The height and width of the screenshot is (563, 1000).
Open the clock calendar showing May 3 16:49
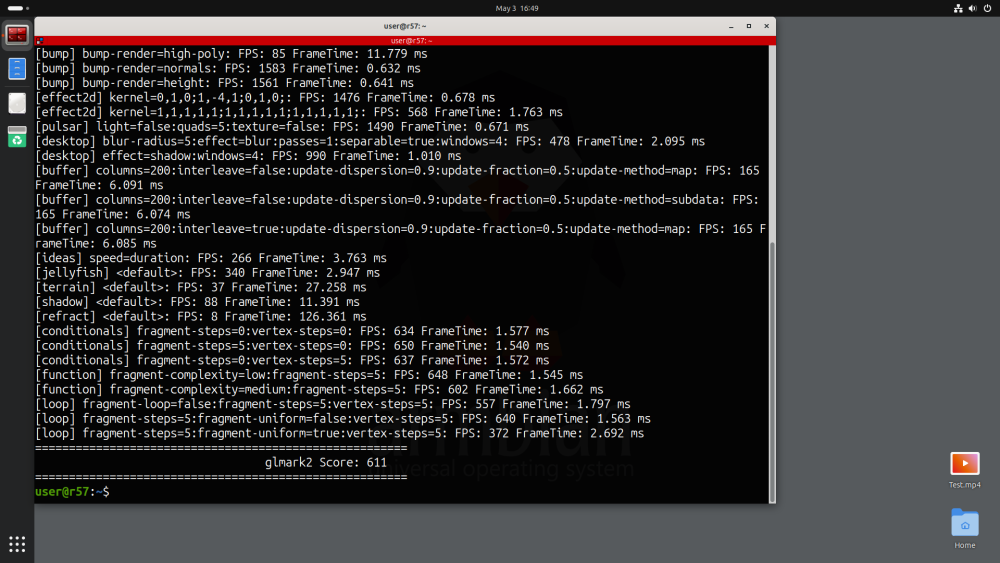[x=517, y=8]
